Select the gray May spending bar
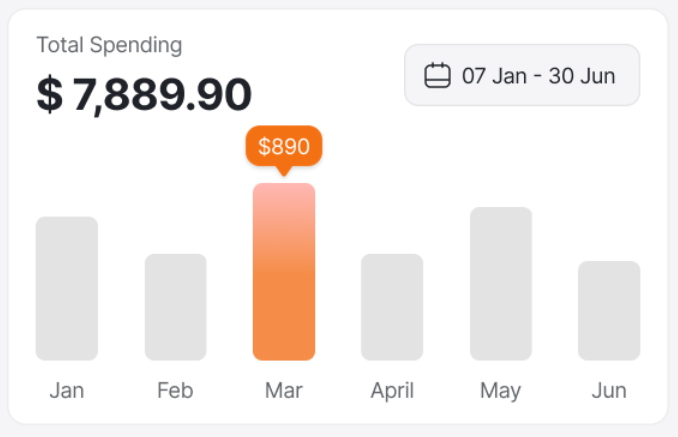678x437 pixels. pyautogui.click(x=501, y=283)
